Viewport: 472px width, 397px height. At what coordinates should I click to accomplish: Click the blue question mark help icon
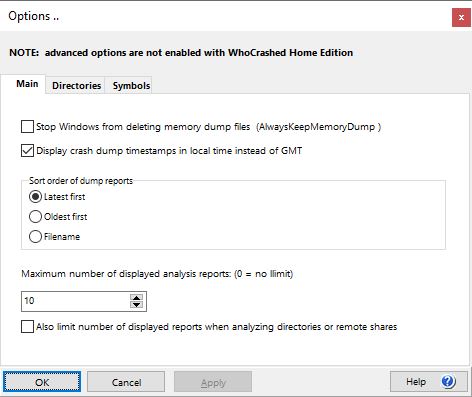(x=448, y=381)
